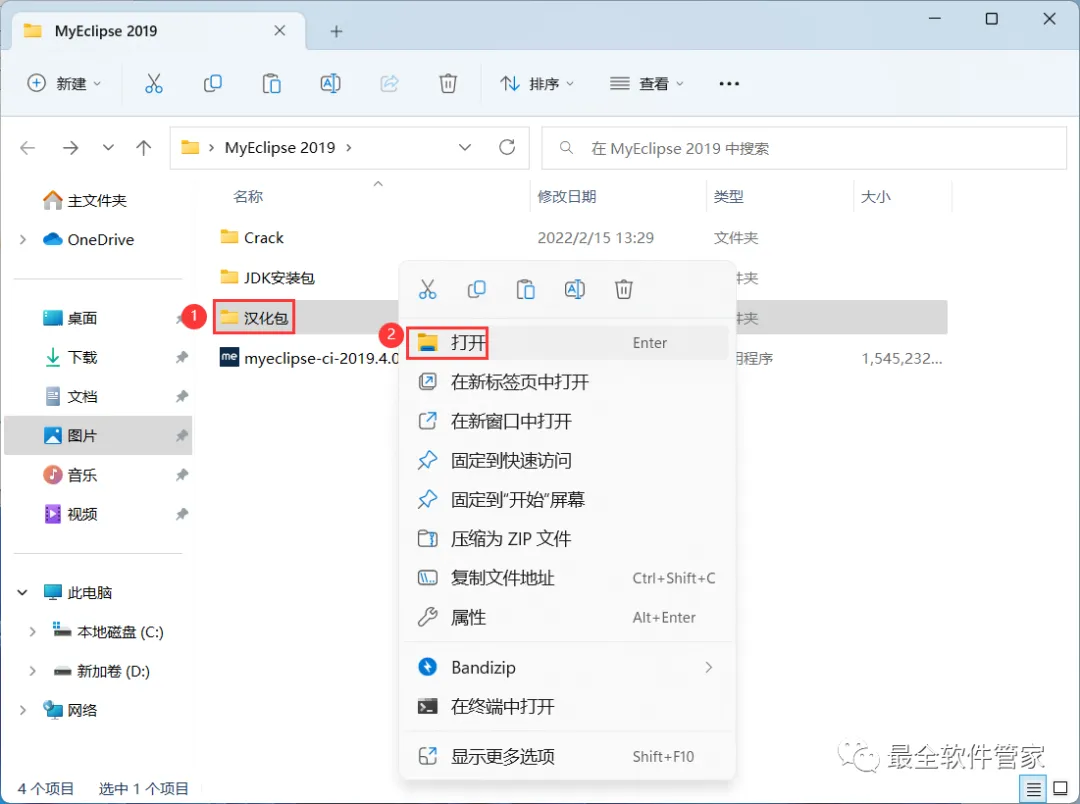Viewport: 1080px width, 804px height.
Task: Expand the 网络 tree node
Action: pyautogui.click(x=23, y=710)
